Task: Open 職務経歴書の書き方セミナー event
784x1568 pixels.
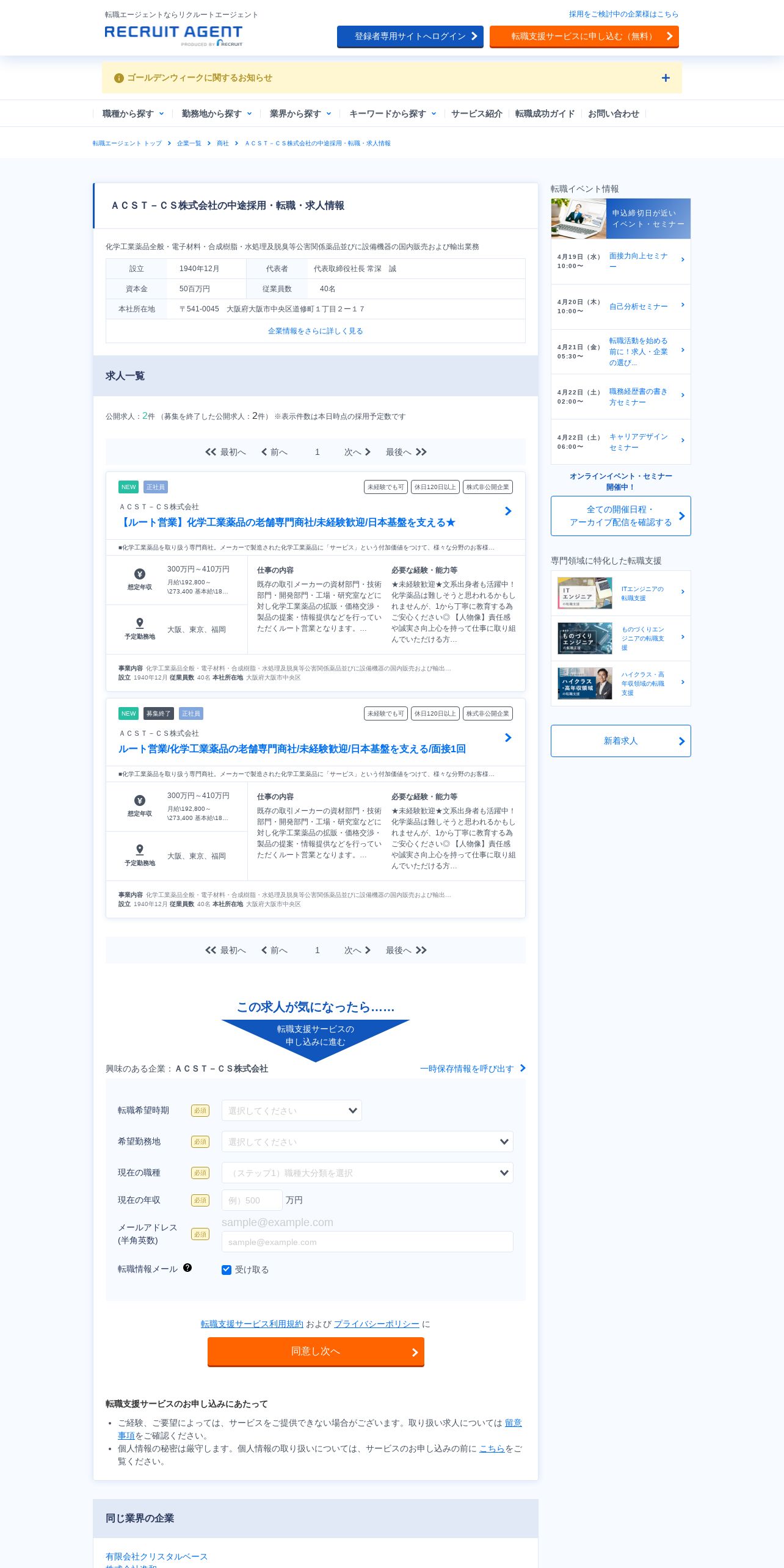Action: [639, 397]
